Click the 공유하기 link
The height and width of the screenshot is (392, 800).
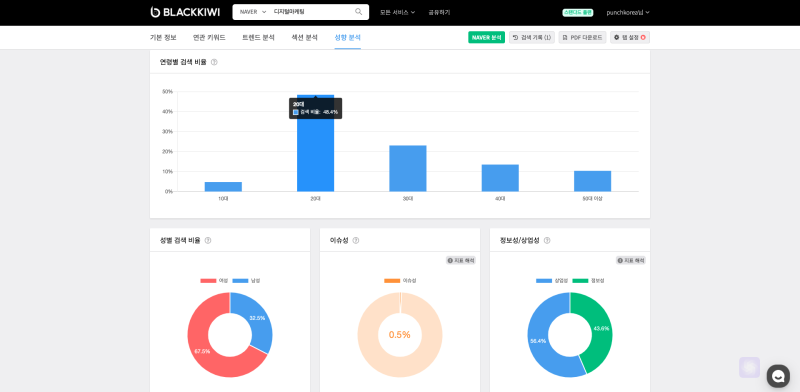pyautogui.click(x=439, y=12)
